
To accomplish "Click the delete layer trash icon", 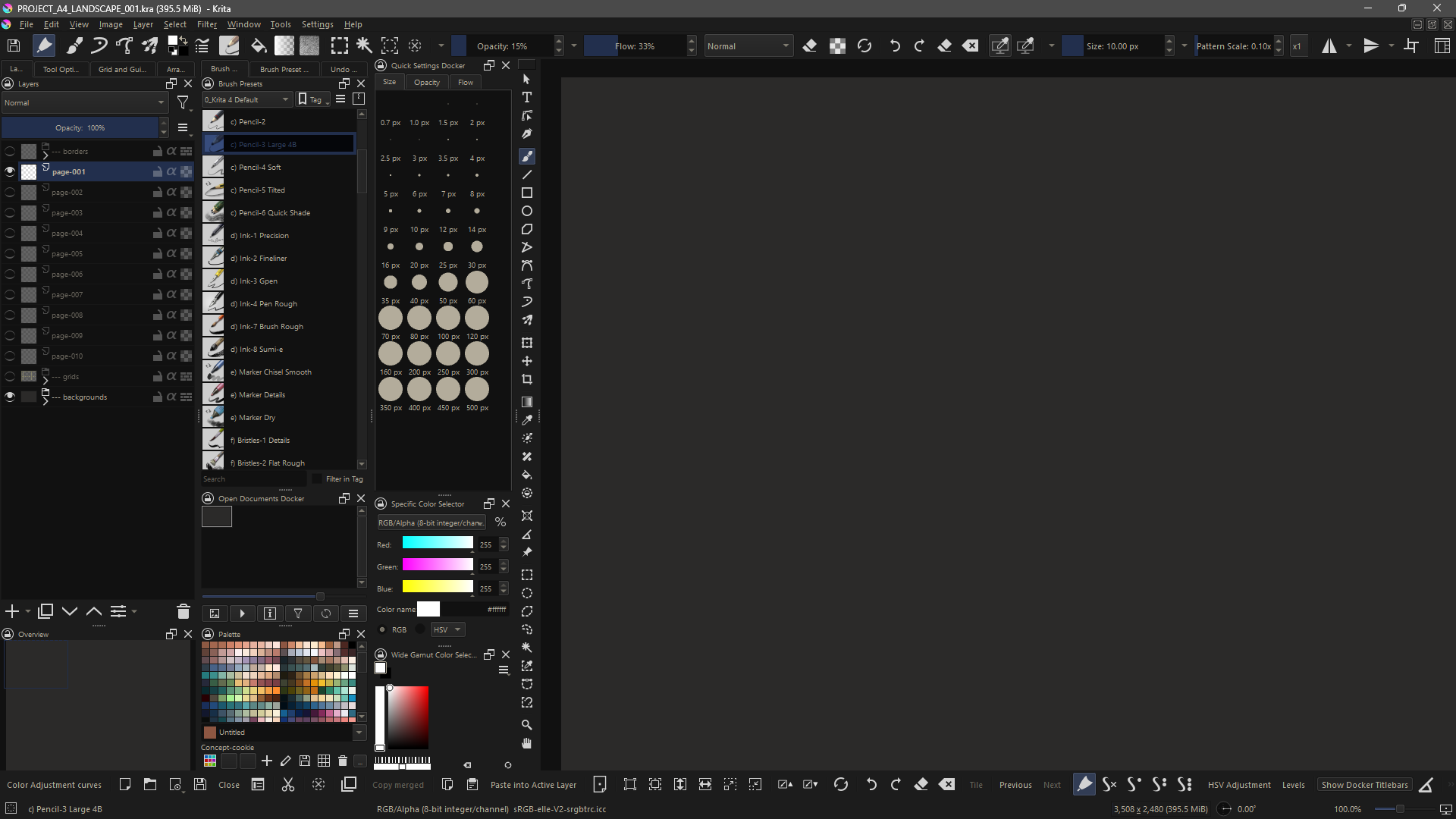I will point(183,611).
